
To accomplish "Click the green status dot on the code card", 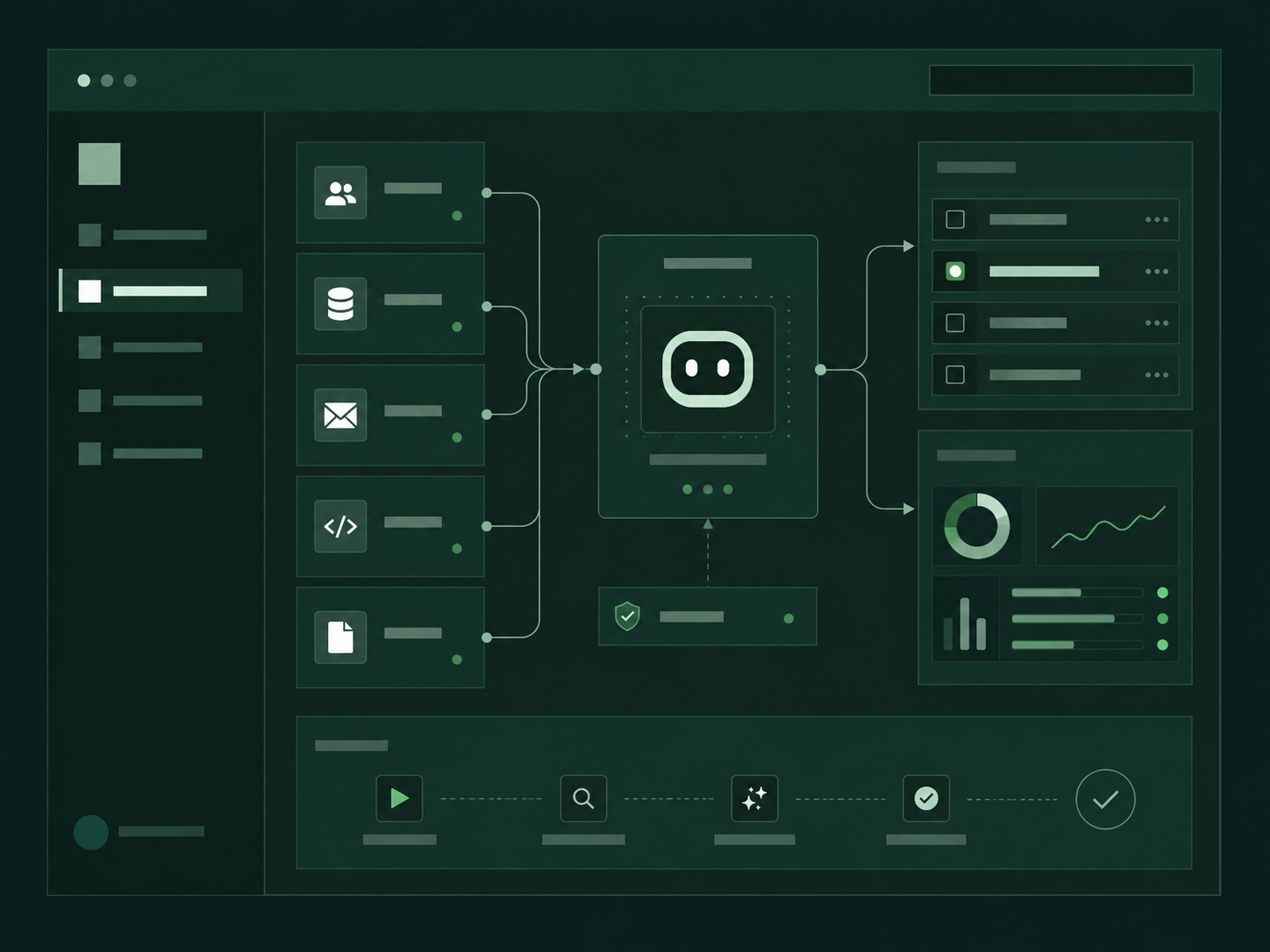I will 457,548.
